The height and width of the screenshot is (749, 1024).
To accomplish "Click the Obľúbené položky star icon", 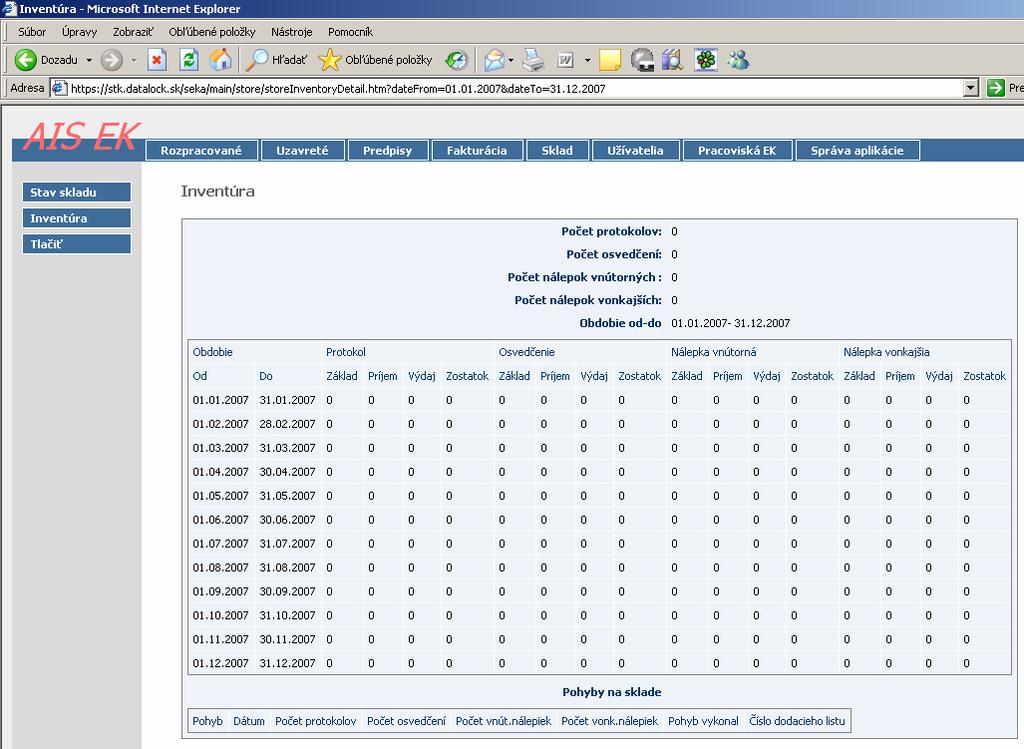I will click(x=329, y=60).
